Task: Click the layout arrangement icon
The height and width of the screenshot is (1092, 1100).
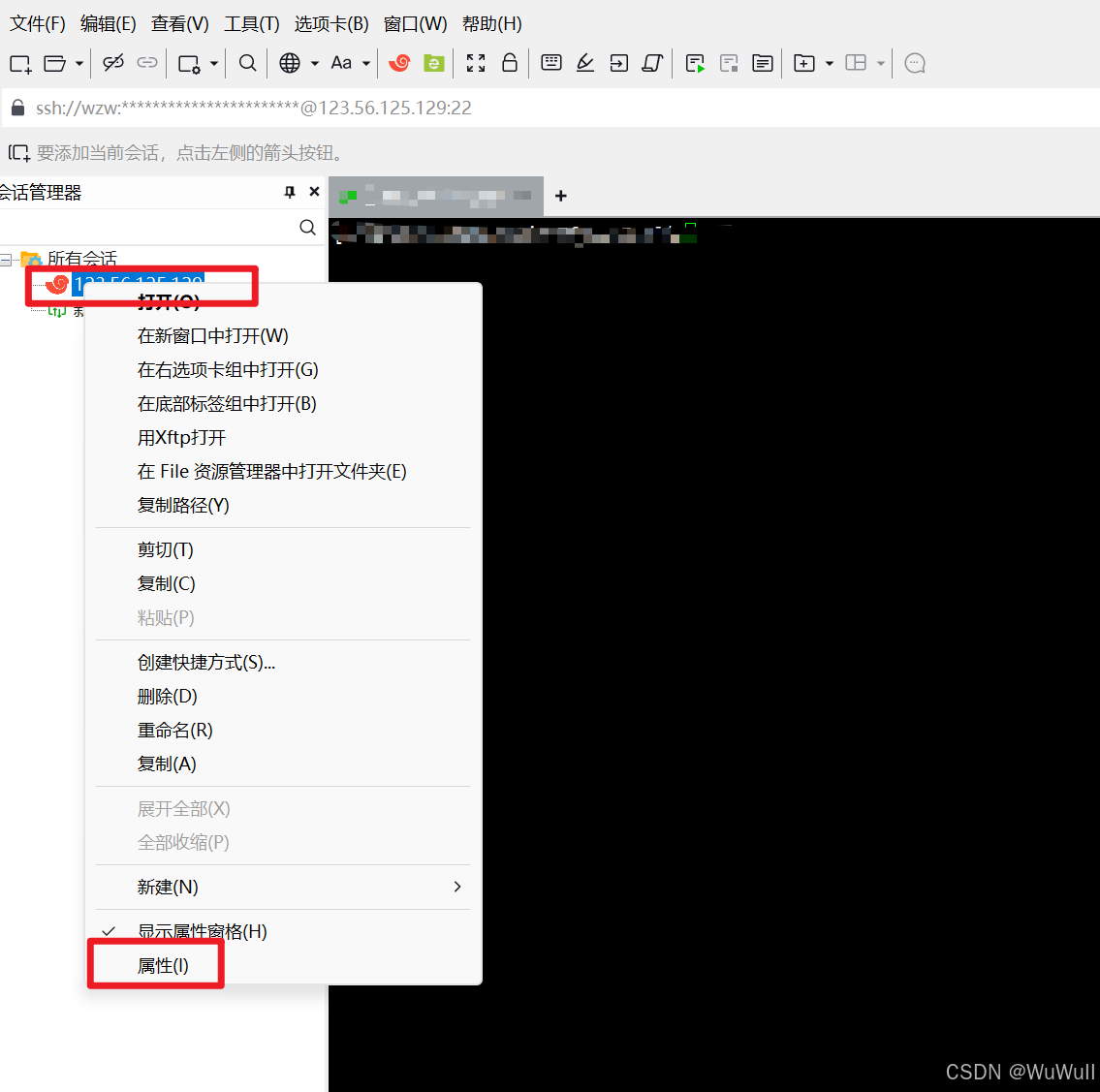Action: [856, 63]
